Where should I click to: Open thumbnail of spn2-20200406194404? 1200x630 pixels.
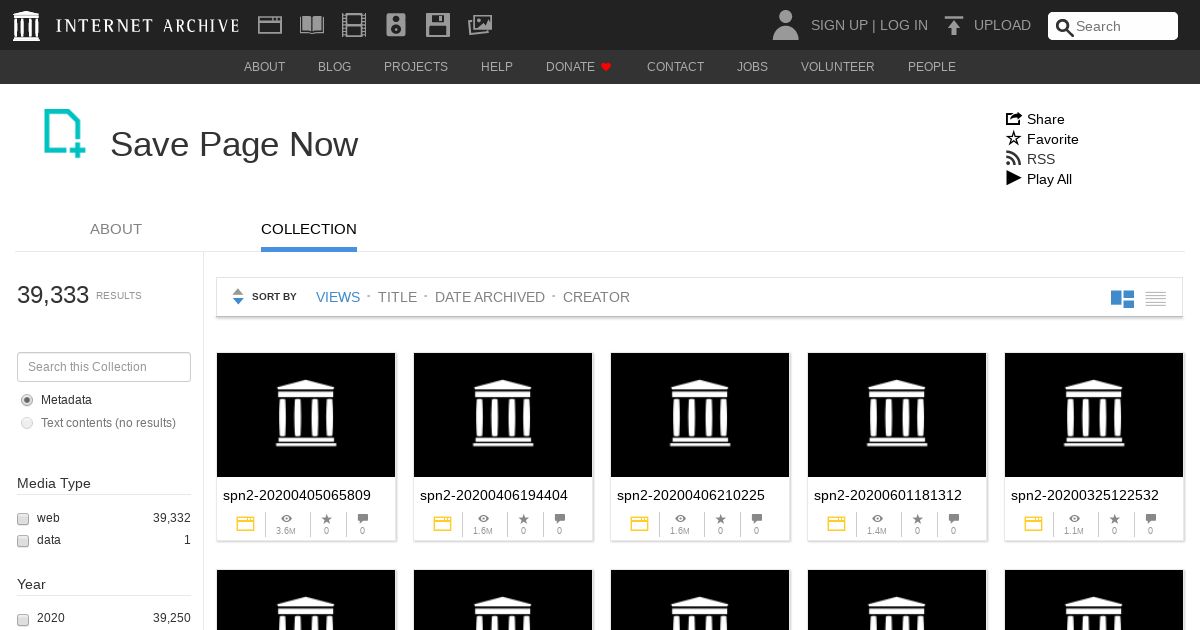coord(503,415)
